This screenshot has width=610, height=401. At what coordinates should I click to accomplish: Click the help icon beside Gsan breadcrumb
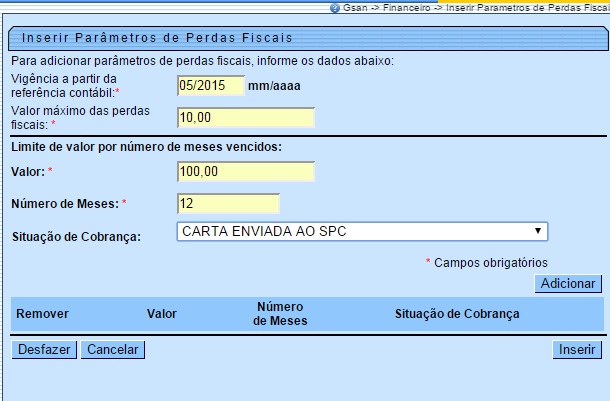333,7
